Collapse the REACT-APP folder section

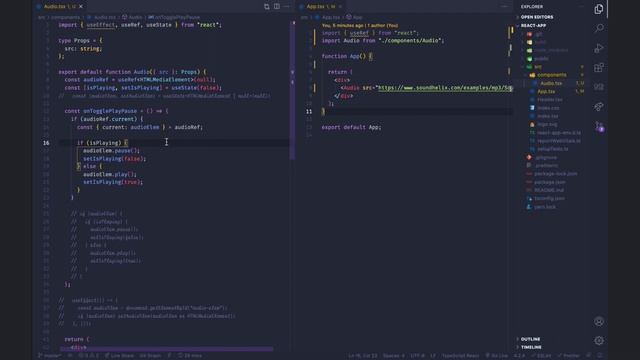(533, 25)
